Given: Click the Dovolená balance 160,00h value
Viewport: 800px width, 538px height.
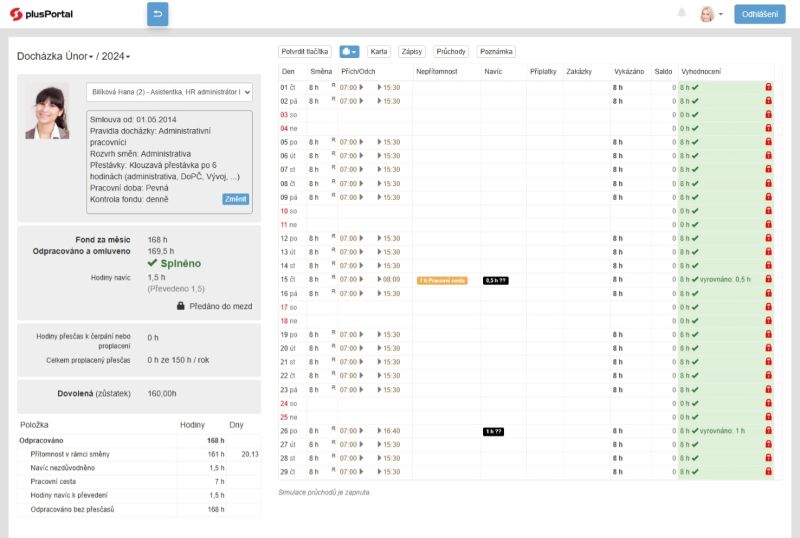Looking at the screenshot, I should click(x=162, y=394).
